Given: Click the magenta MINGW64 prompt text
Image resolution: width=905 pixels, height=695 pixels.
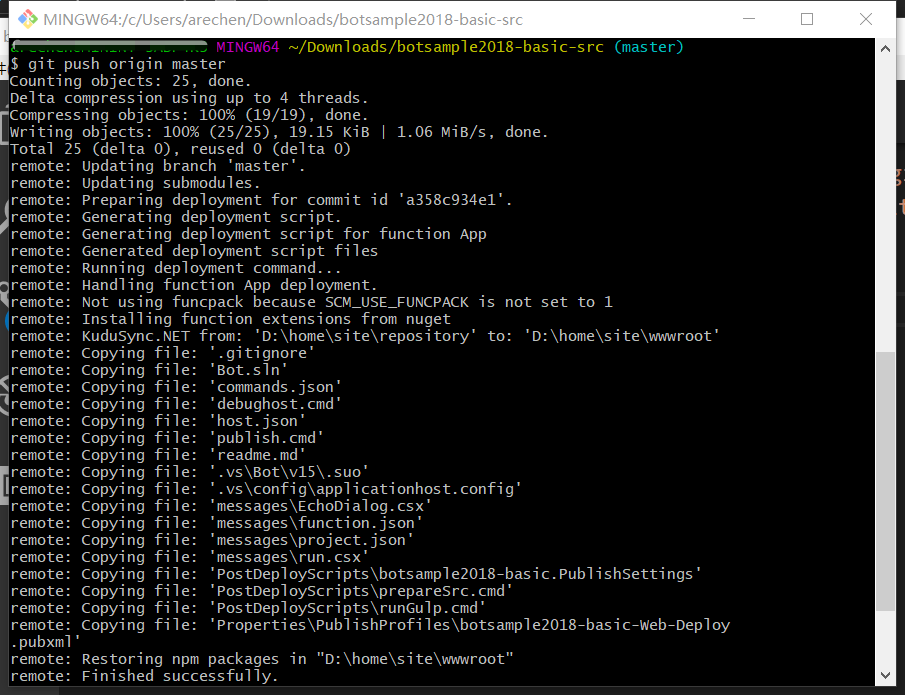Looking at the screenshot, I should pos(252,47).
